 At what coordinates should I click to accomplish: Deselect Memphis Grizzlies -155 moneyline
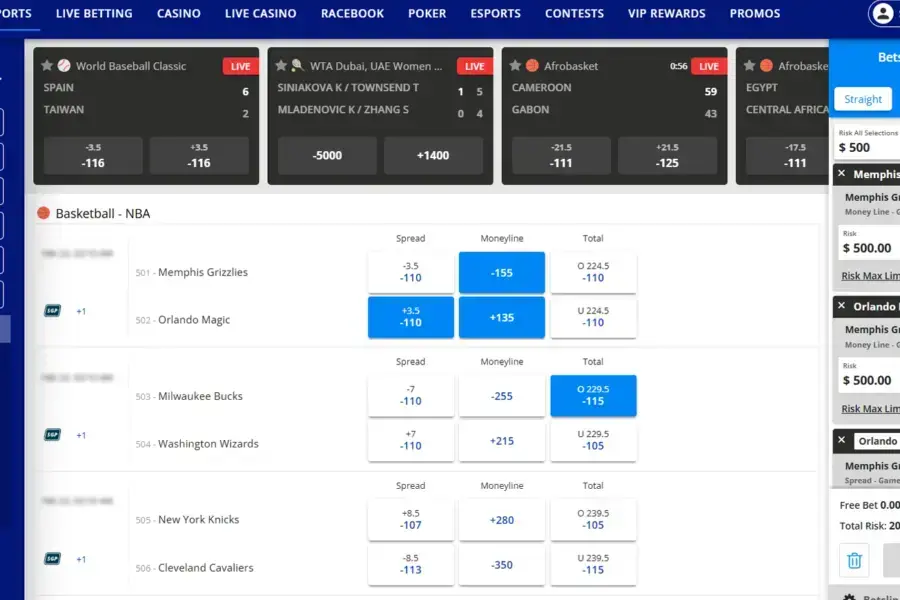[x=502, y=272]
